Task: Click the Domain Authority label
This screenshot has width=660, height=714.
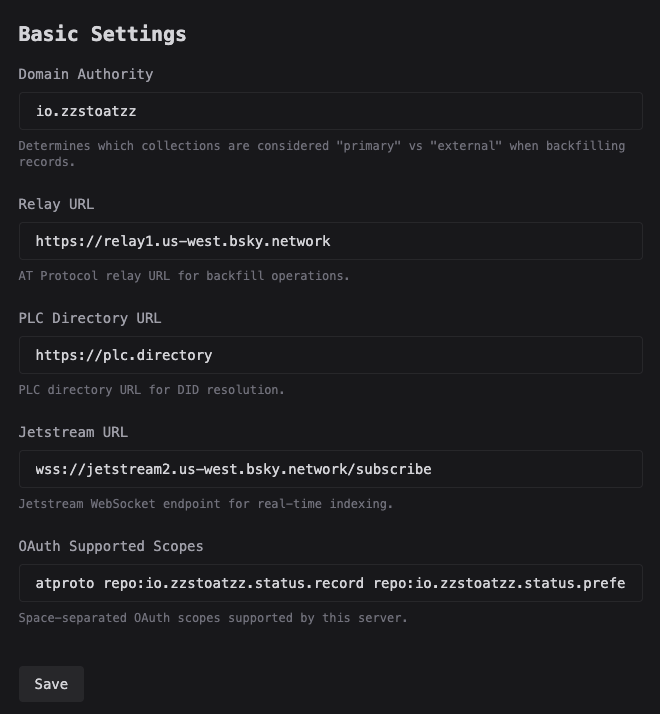Action: pos(86,74)
